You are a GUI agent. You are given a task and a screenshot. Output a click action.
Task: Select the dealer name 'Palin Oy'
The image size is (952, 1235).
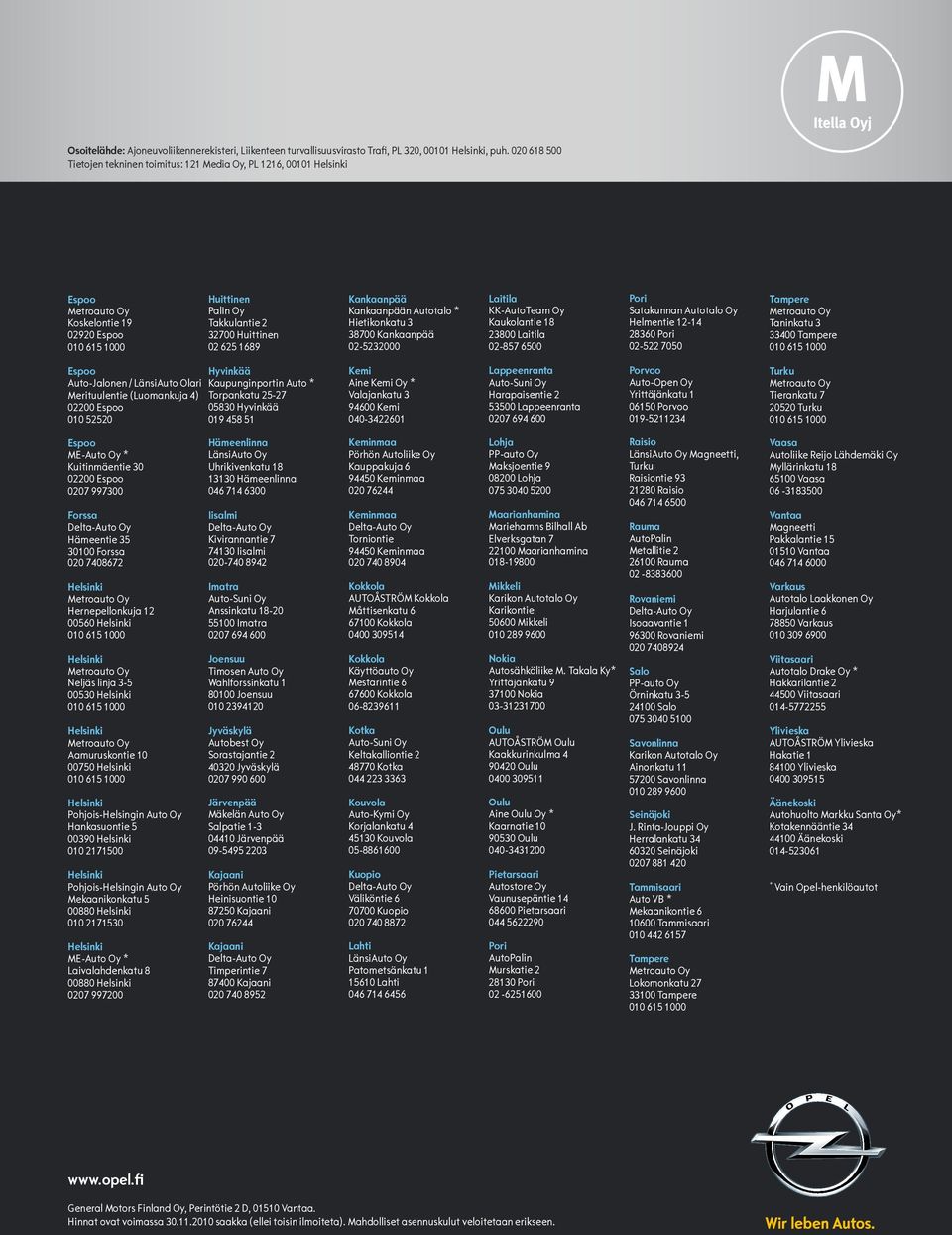click(226, 311)
